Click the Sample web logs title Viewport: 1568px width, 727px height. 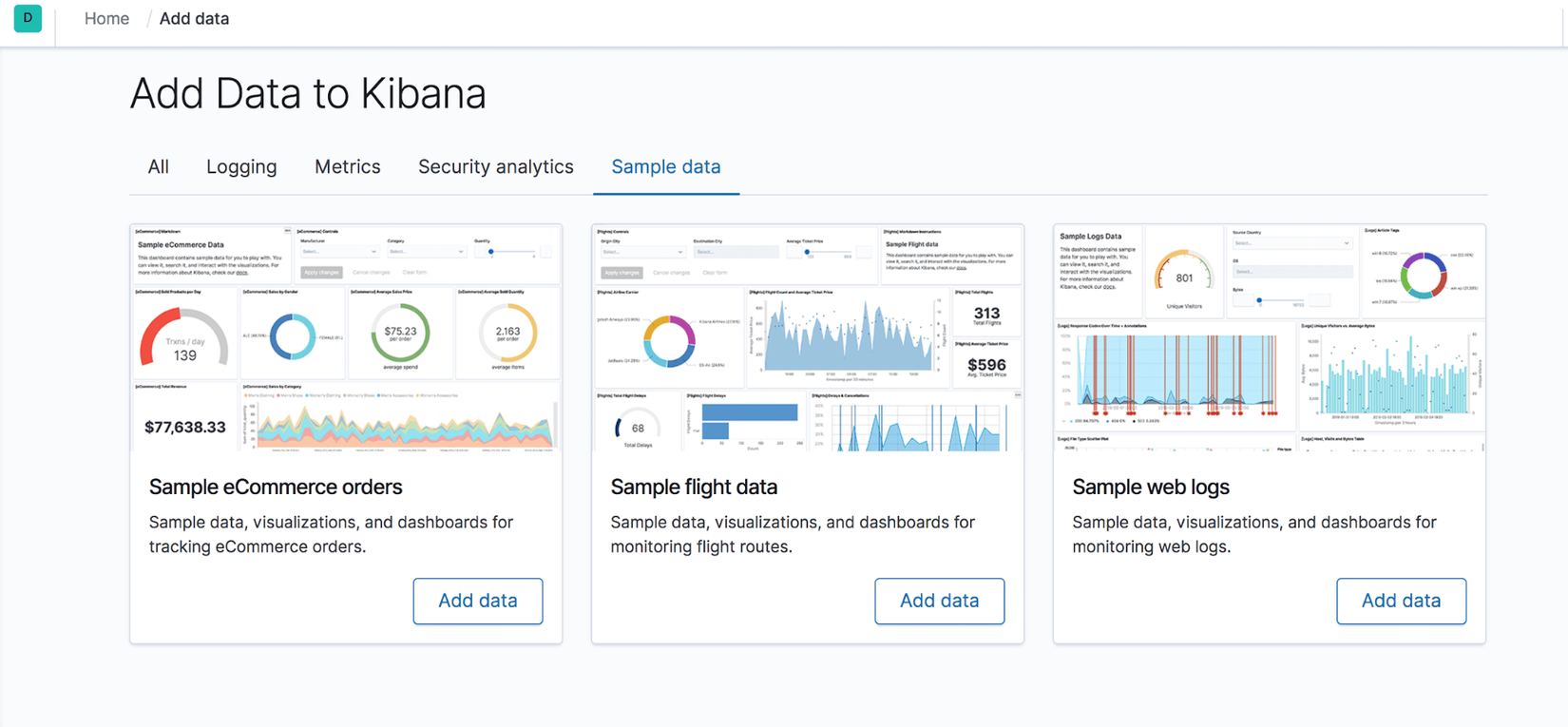click(1151, 488)
